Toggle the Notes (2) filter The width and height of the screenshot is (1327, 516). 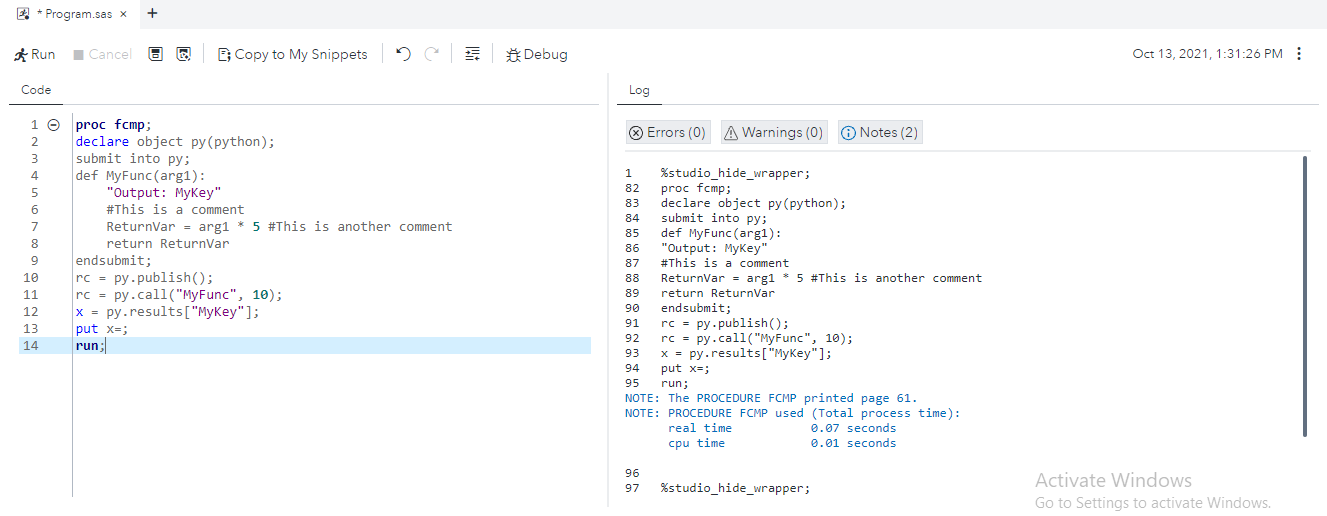click(879, 132)
